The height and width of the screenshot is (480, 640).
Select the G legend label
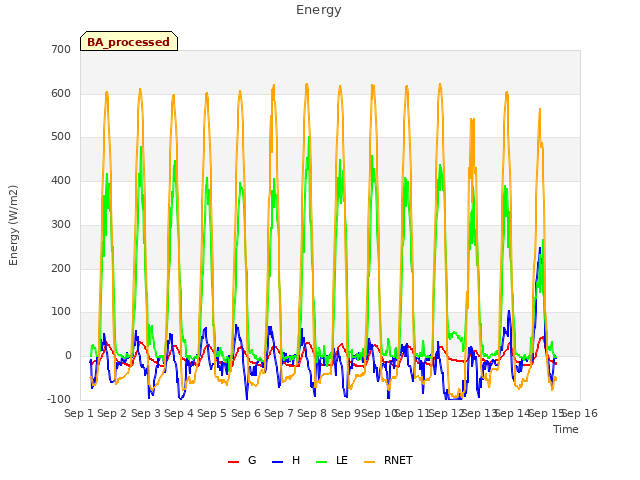252,460
